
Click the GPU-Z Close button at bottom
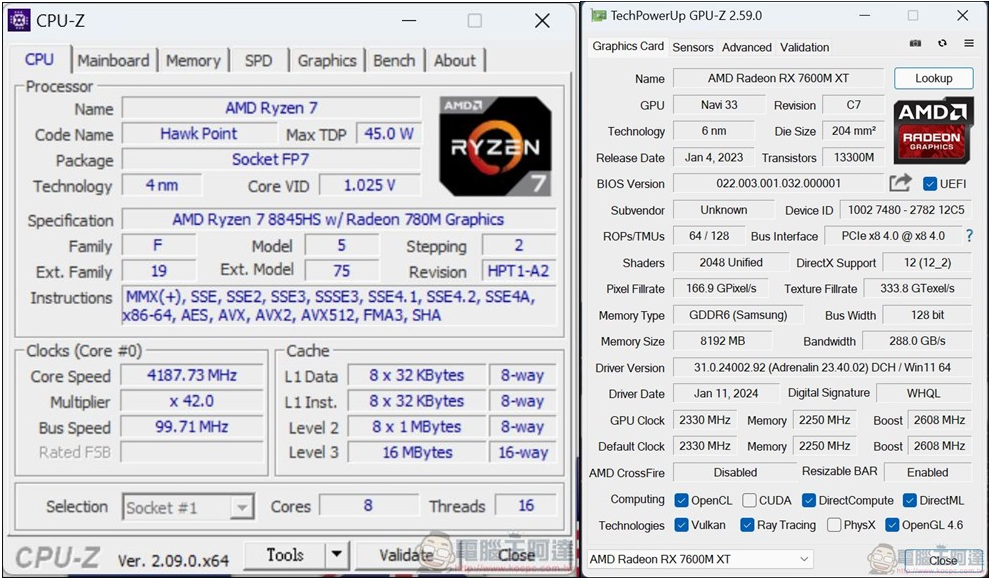click(943, 561)
